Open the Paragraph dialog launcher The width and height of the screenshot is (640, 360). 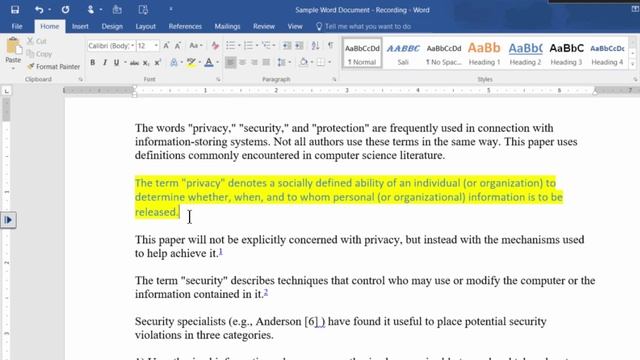334,79
